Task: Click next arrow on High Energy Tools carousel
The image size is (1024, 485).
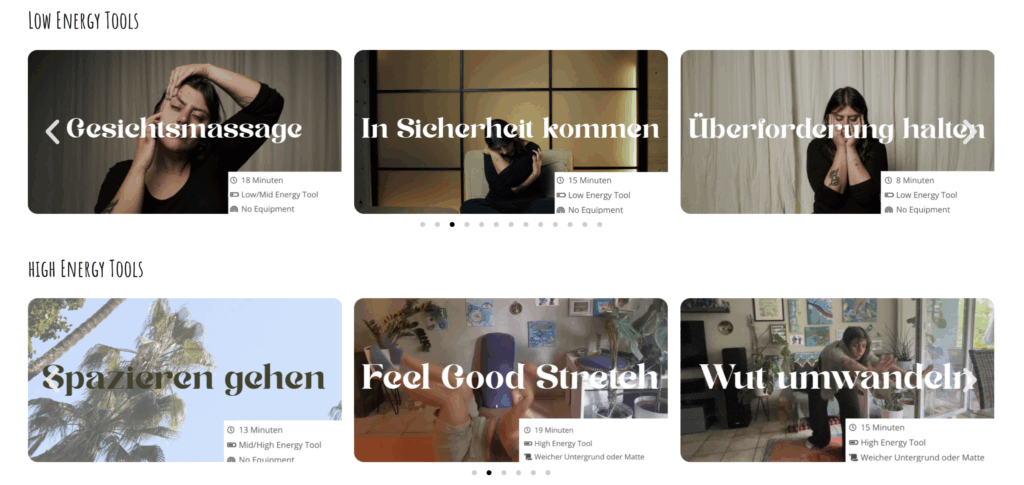Action: pos(970,380)
